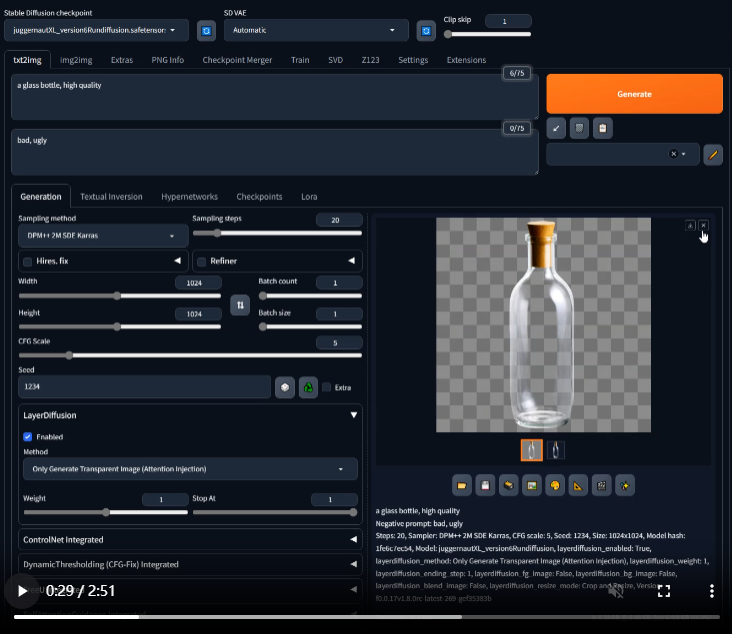The width and height of the screenshot is (732, 634).
Task: Click the Width value number field
Action: tap(198, 283)
